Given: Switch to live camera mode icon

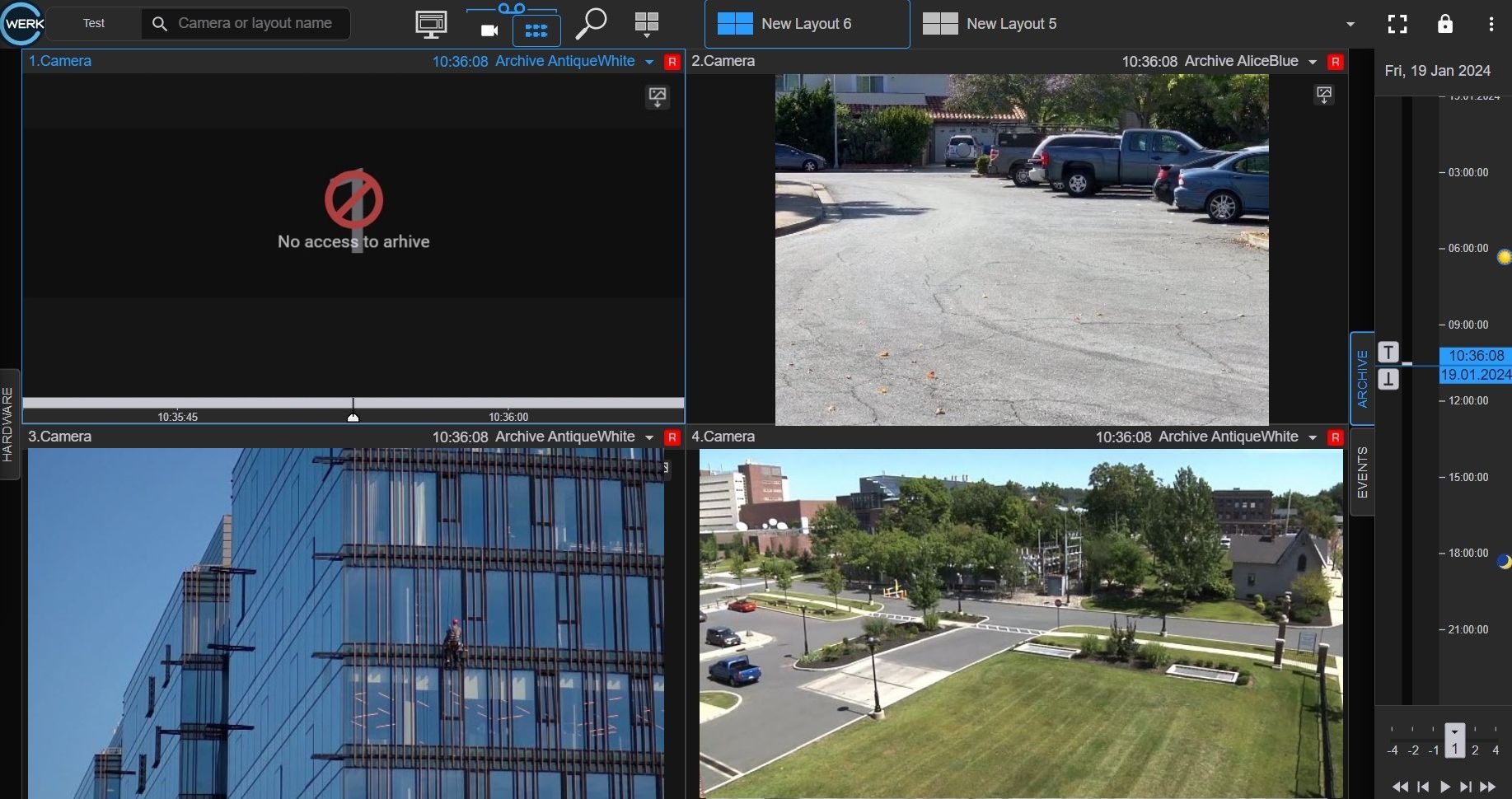Looking at the screenshot, I should 489,30.
